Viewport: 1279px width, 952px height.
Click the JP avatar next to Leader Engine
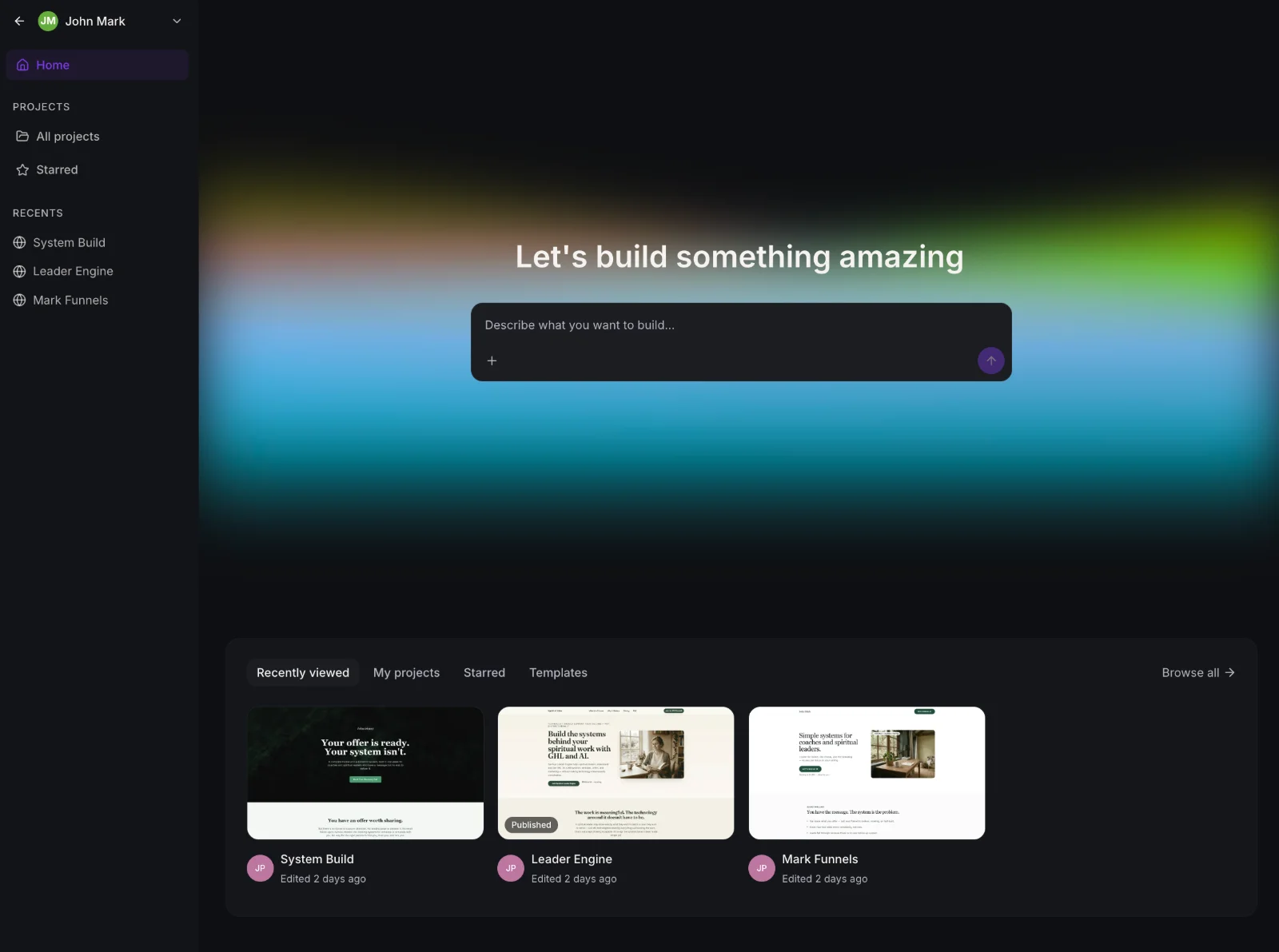coord(511,868)
